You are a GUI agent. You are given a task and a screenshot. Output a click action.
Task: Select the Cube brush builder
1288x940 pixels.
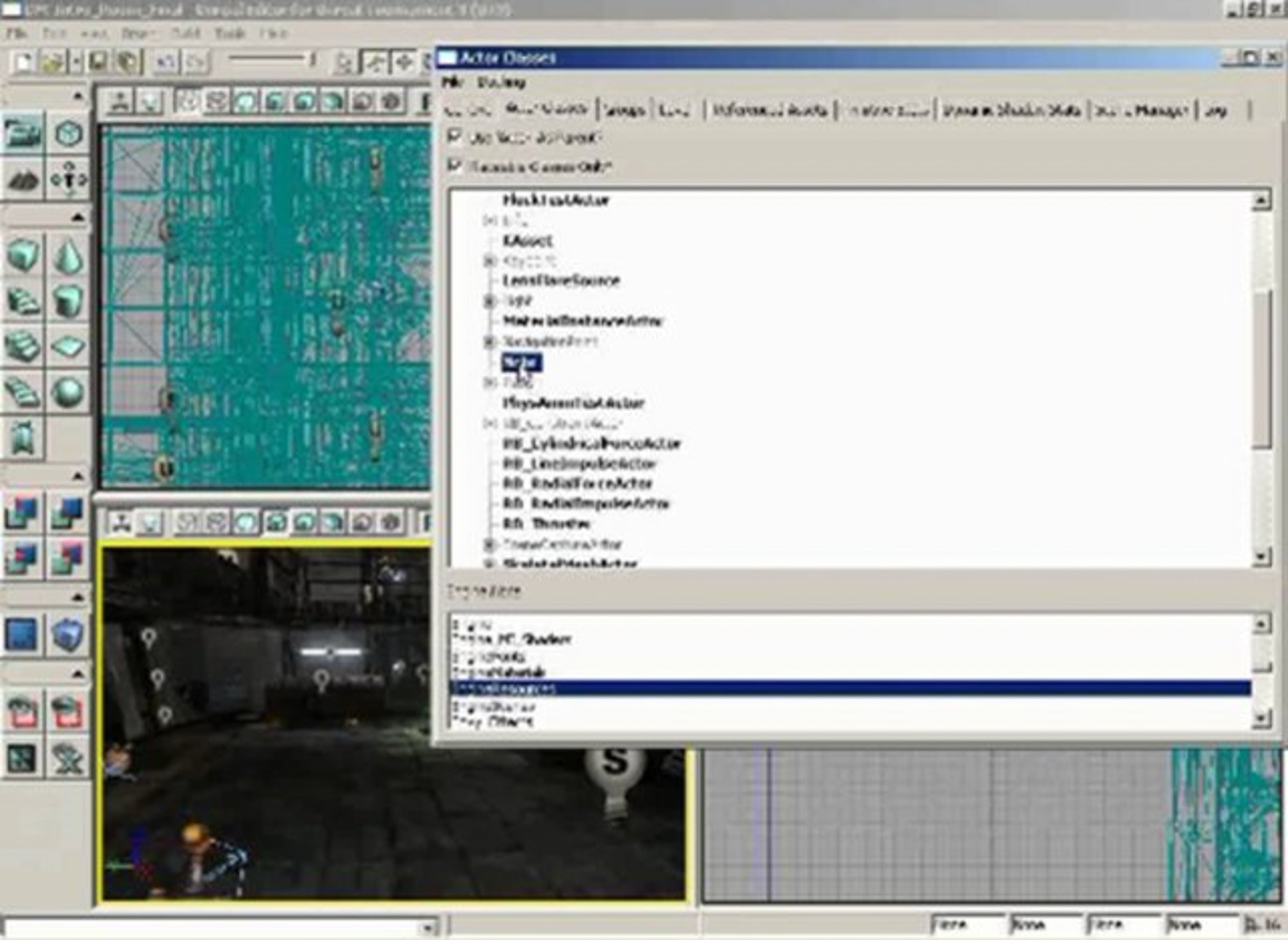23,254
